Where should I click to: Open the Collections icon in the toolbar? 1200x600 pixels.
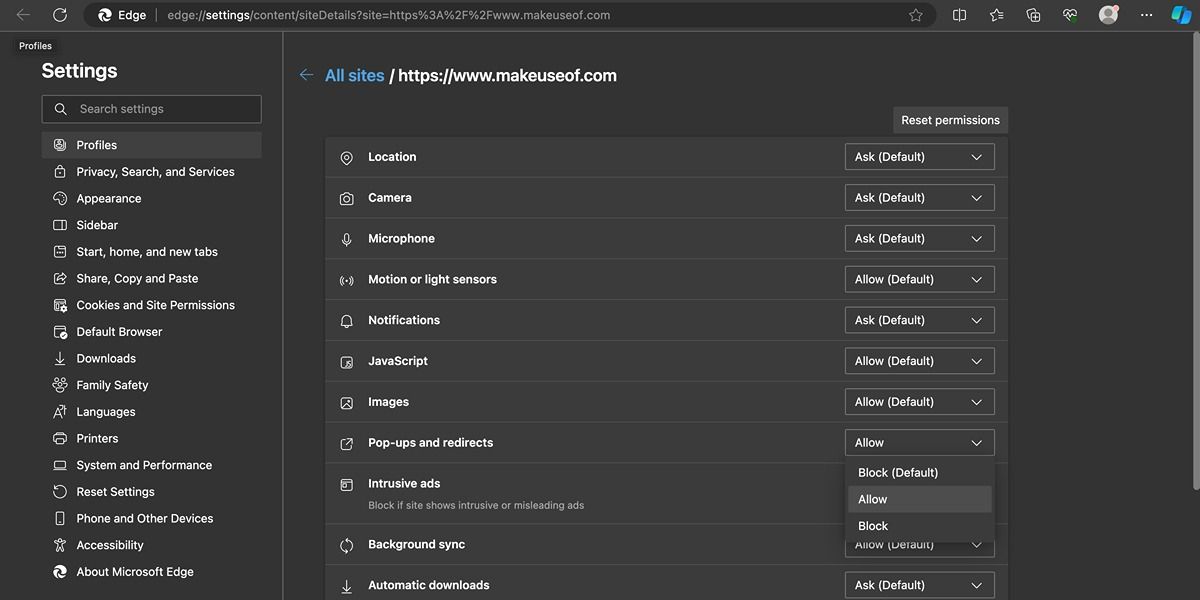1033,15
